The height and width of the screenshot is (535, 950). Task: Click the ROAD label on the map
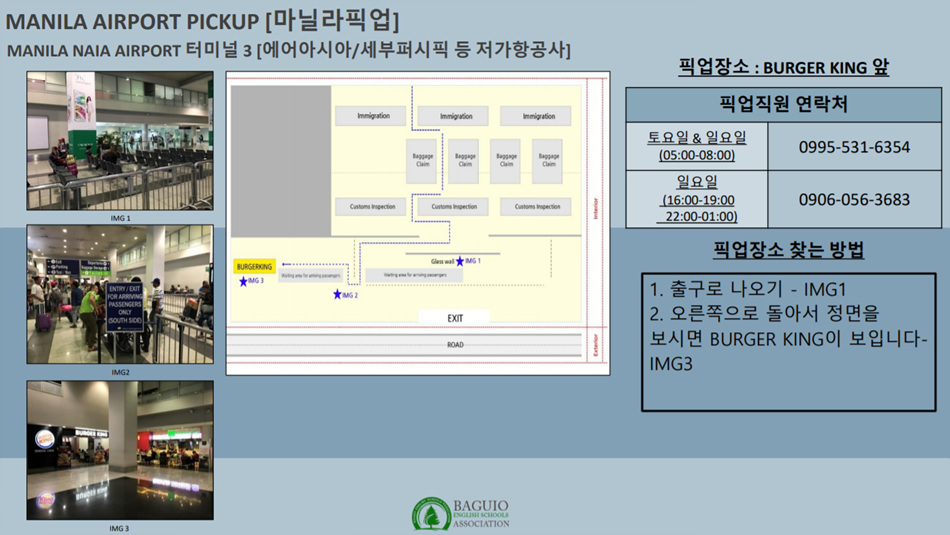point(455,345)
